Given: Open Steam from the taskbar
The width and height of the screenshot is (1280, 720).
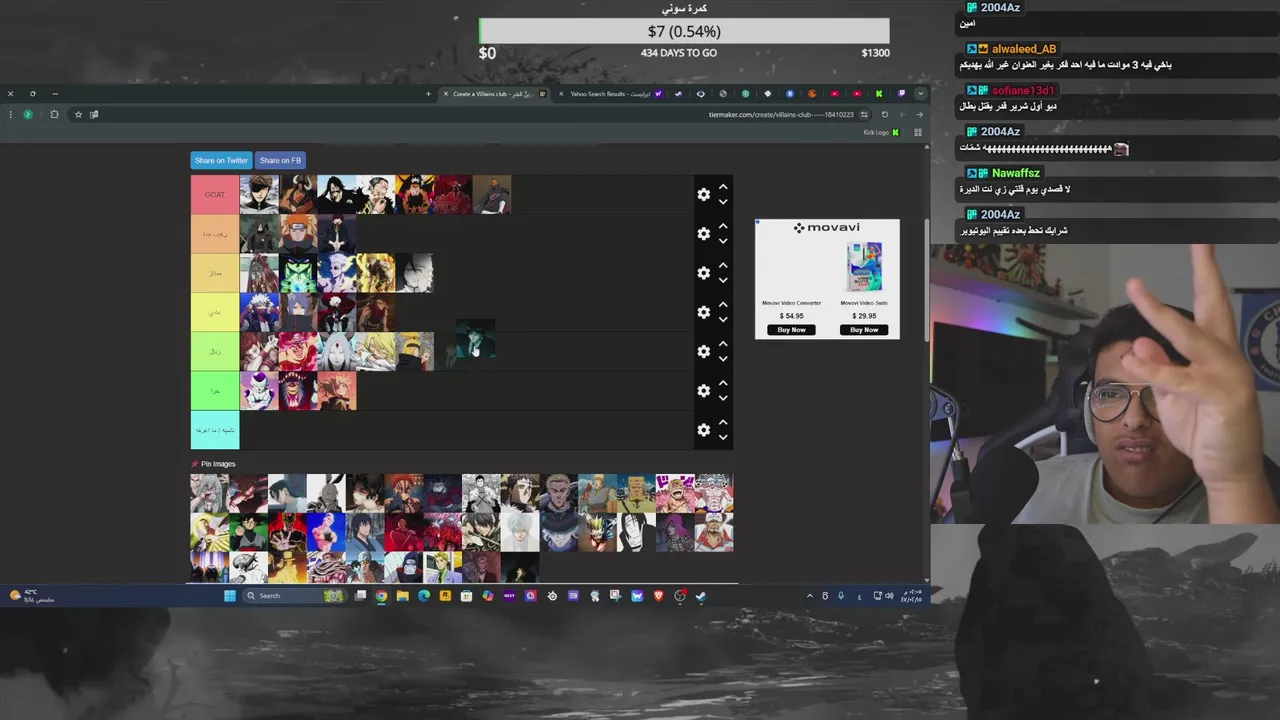Looking at the screenshot, I should point(701,596).
